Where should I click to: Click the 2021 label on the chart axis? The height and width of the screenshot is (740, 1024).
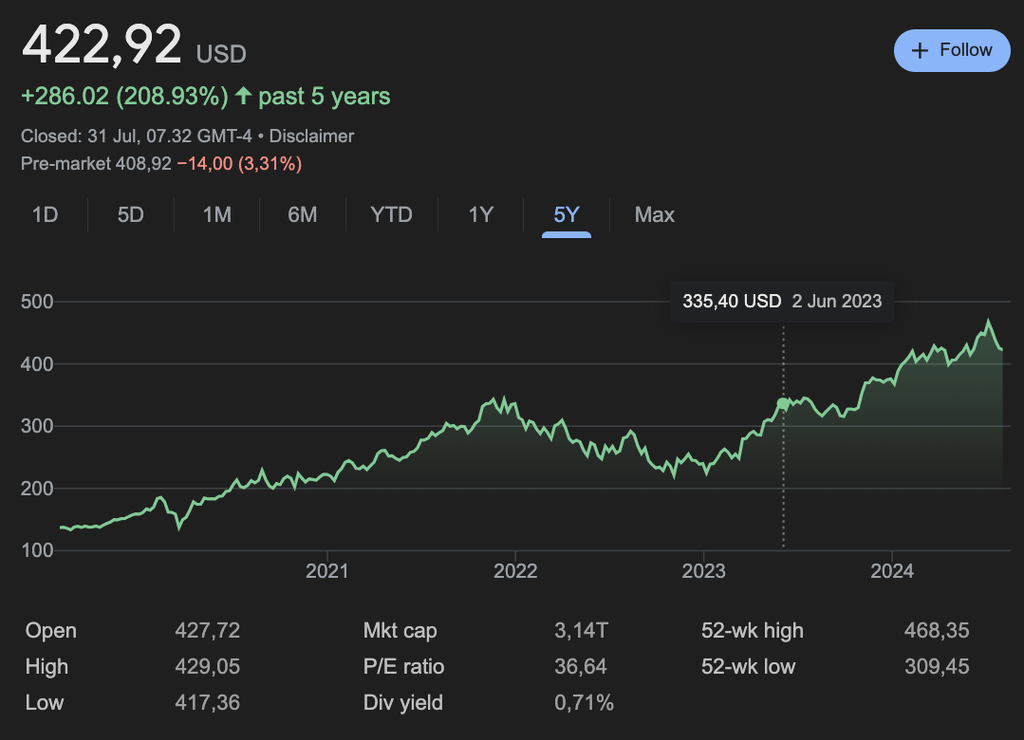tap(327, 572)
